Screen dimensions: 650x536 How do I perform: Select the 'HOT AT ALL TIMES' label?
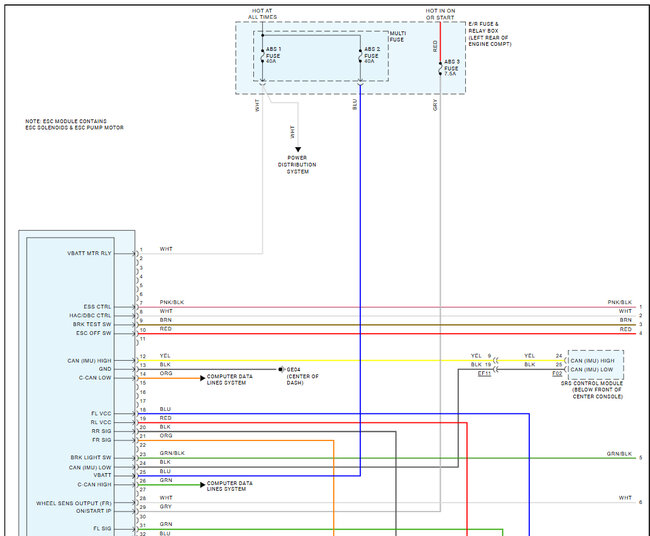coord(262,14)
